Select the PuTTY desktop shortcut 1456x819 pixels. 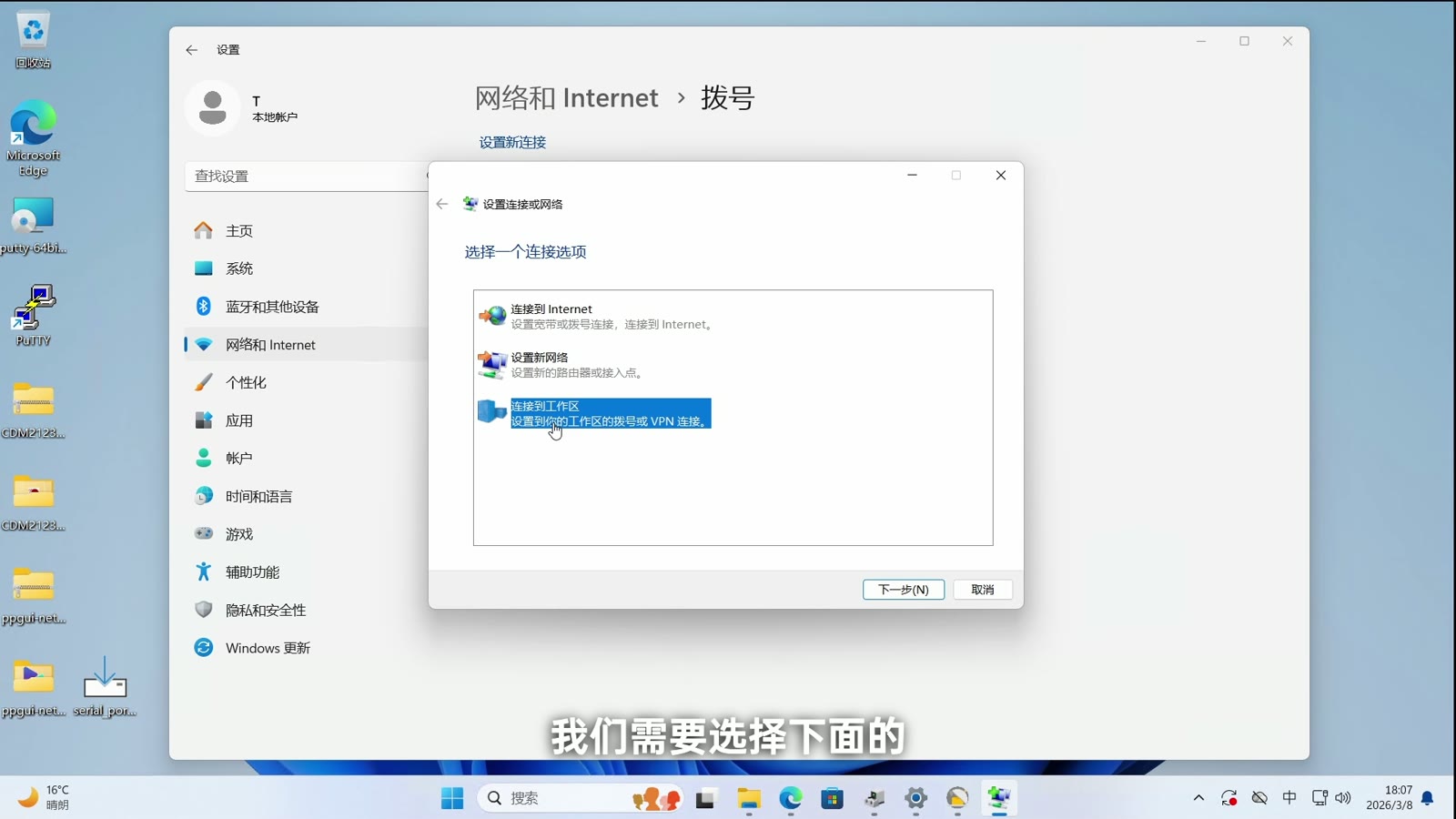[x=33, y=315]
